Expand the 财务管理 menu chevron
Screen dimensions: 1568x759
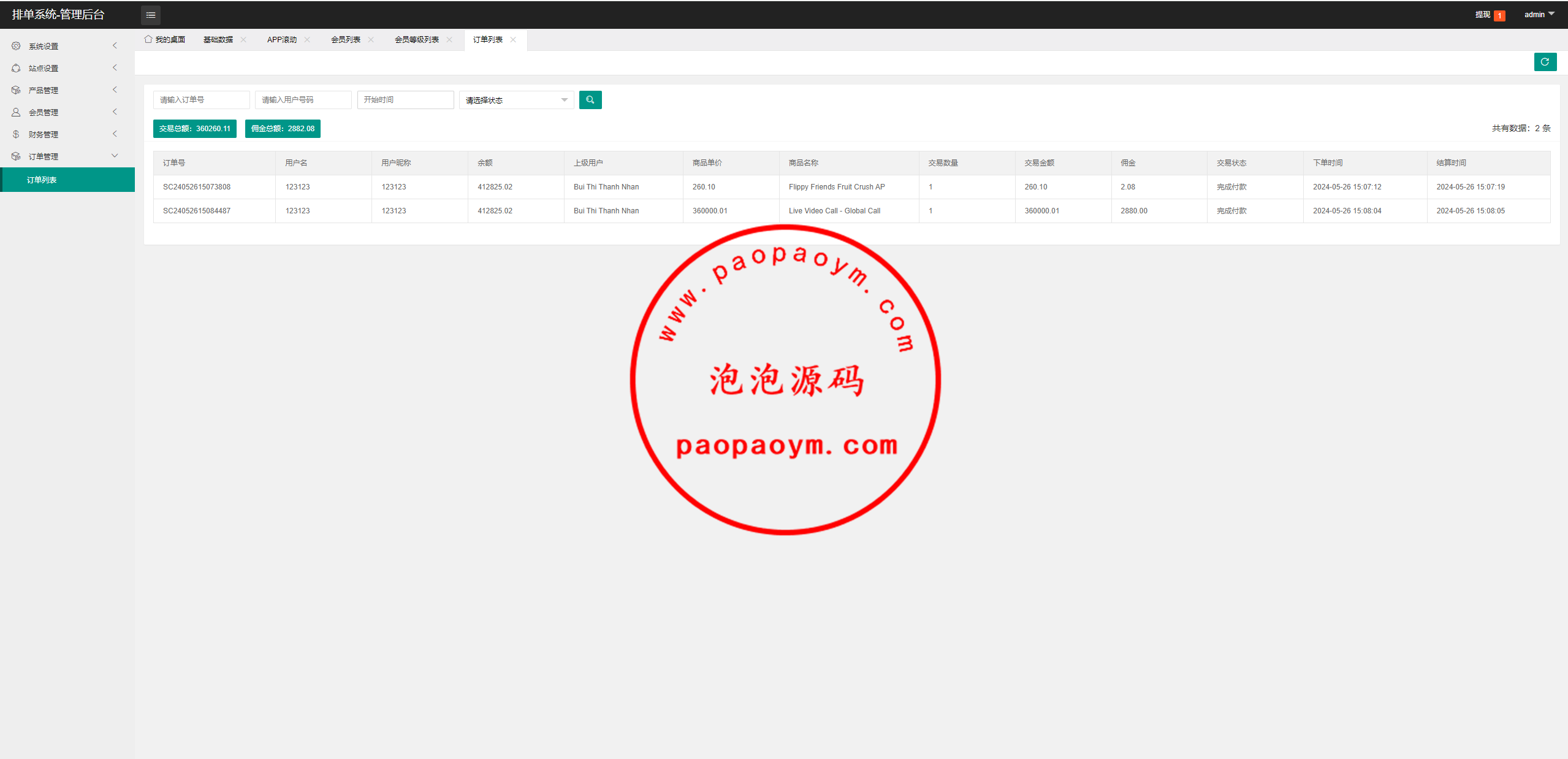[115, 134]
